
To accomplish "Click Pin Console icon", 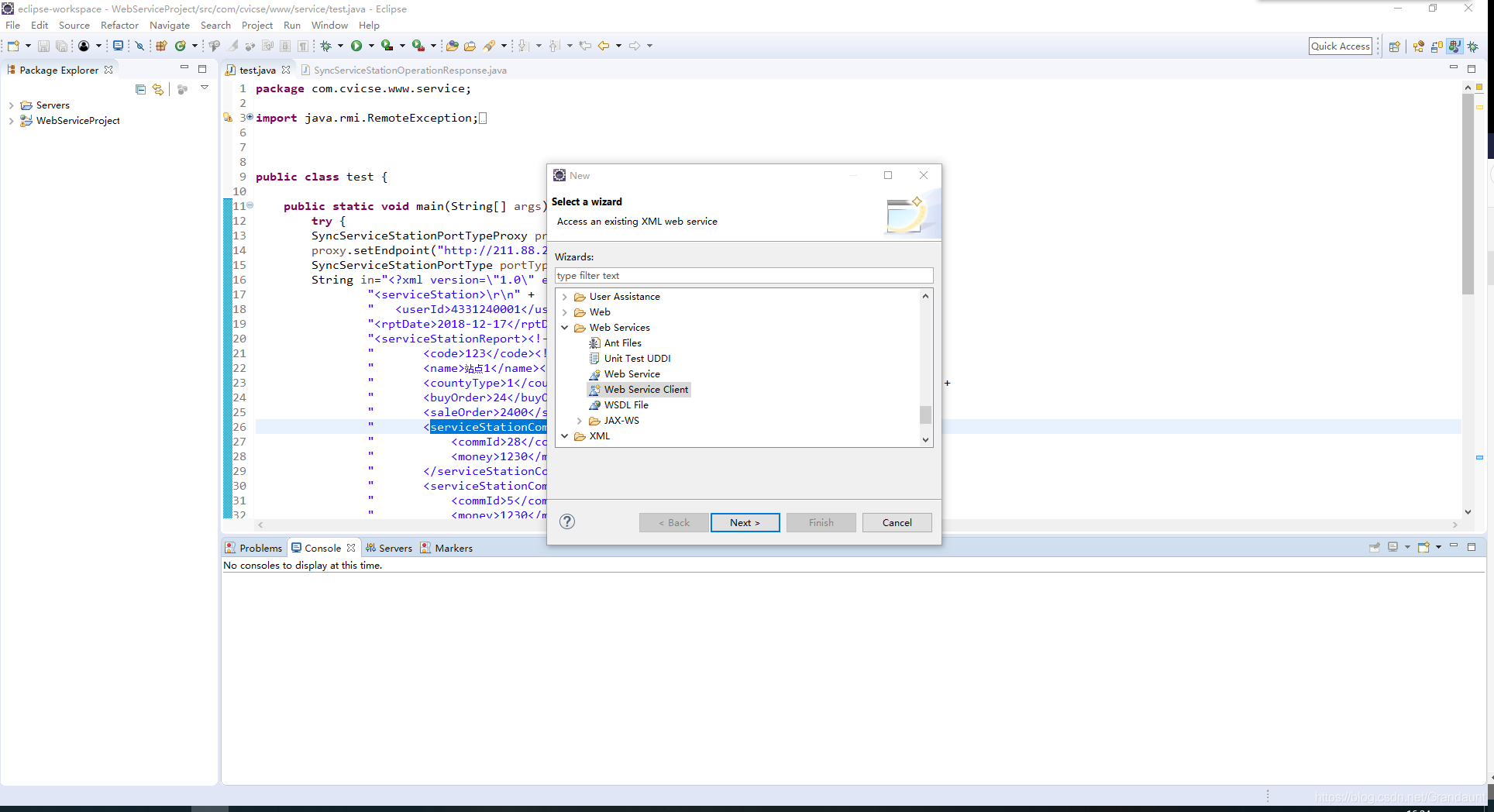I will tap(1375, 547).
